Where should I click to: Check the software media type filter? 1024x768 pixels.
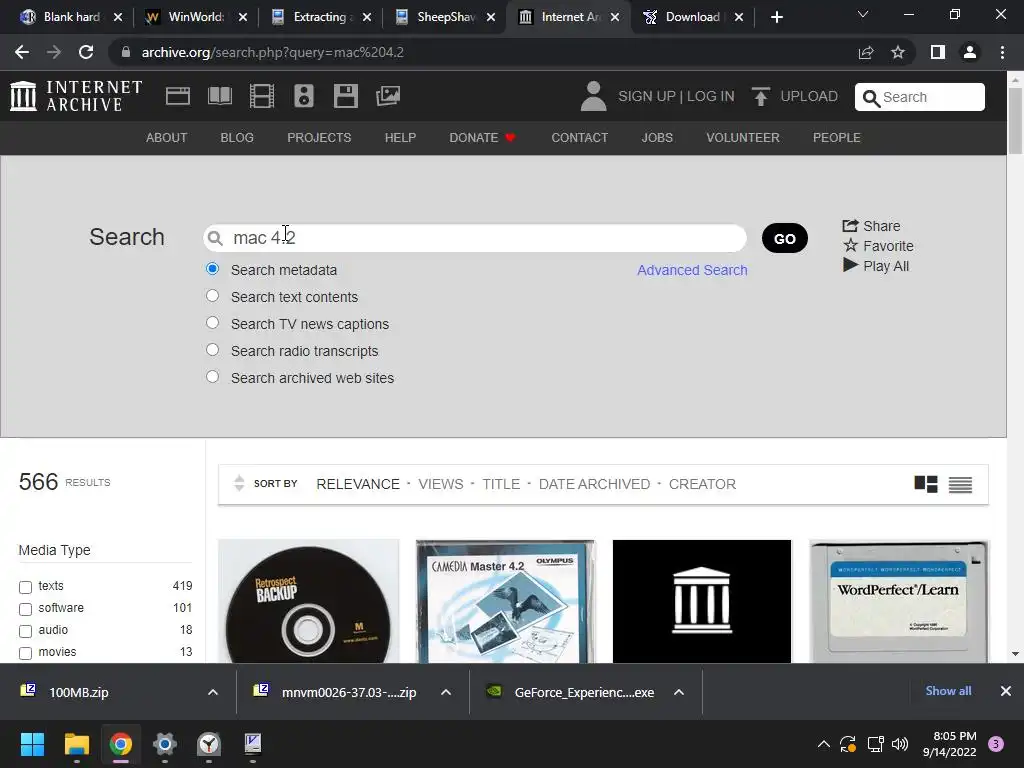(x=25, y=609)
